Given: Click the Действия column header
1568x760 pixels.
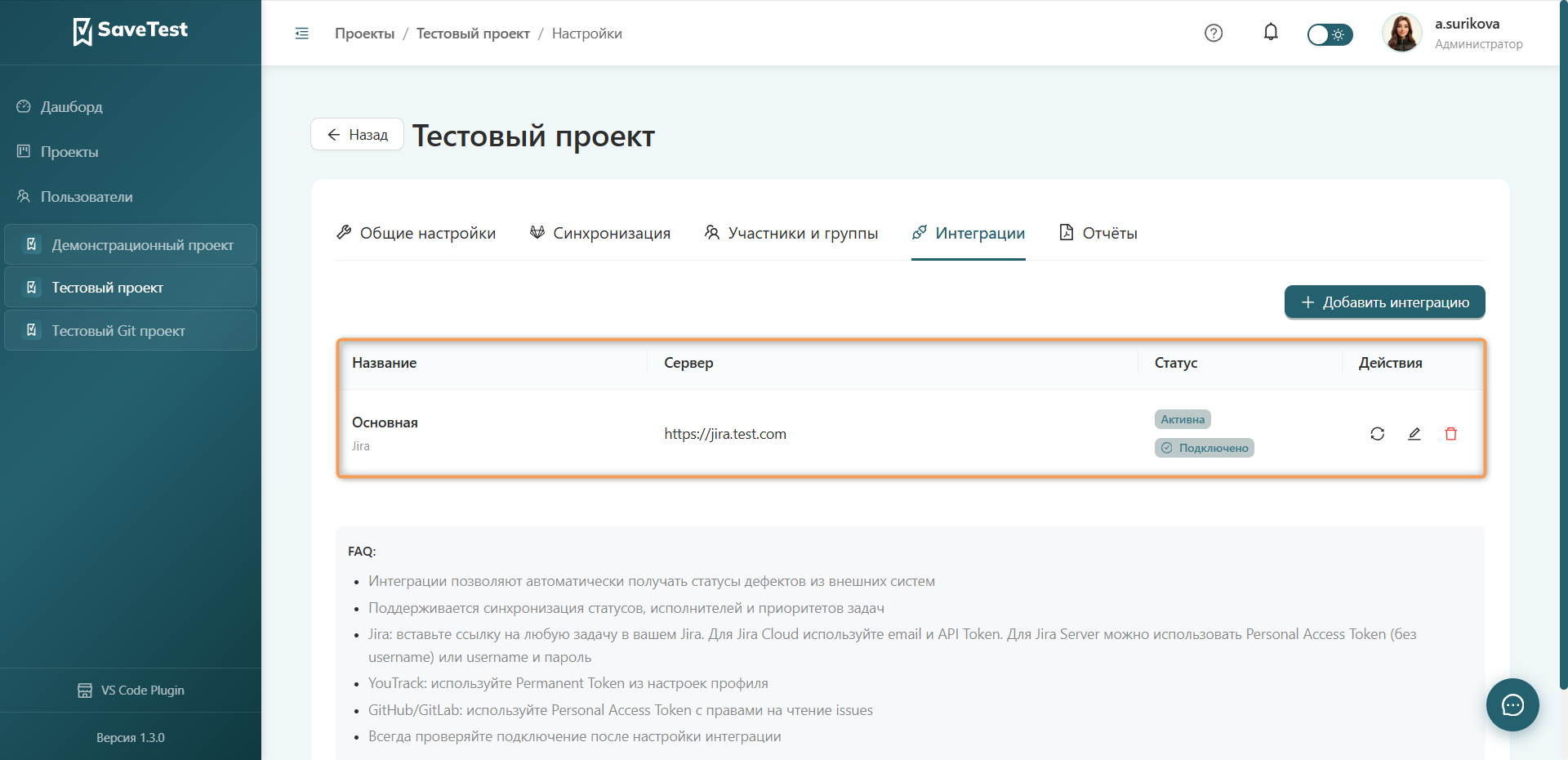Looking at the screenshot, I should pyautogui.click(x=1390, y=363).
